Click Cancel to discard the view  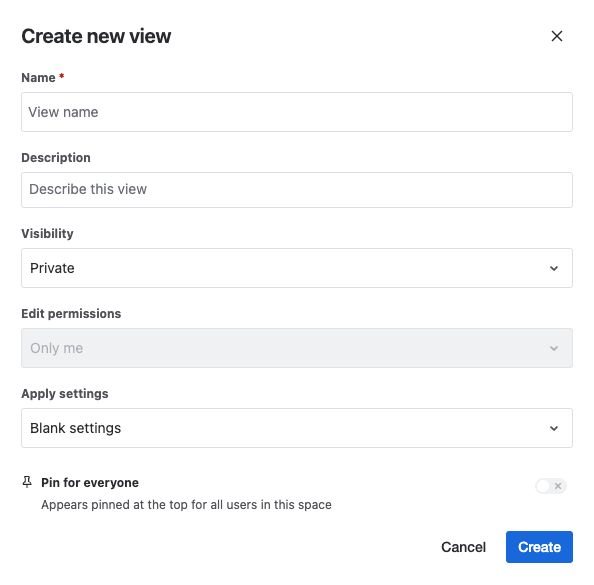coord(463,547)
